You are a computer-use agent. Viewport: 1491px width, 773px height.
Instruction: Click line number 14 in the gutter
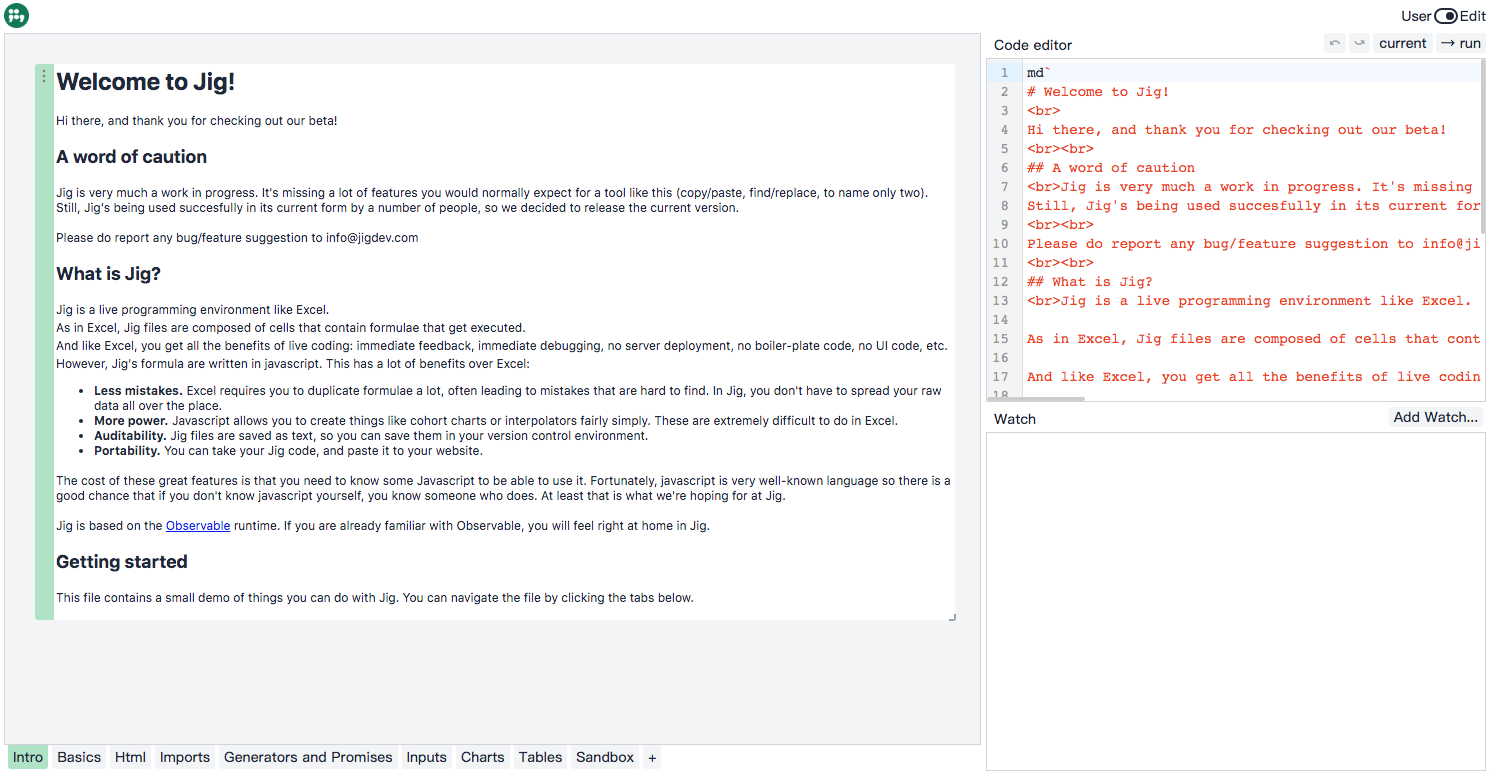[x=1001, y=320]
